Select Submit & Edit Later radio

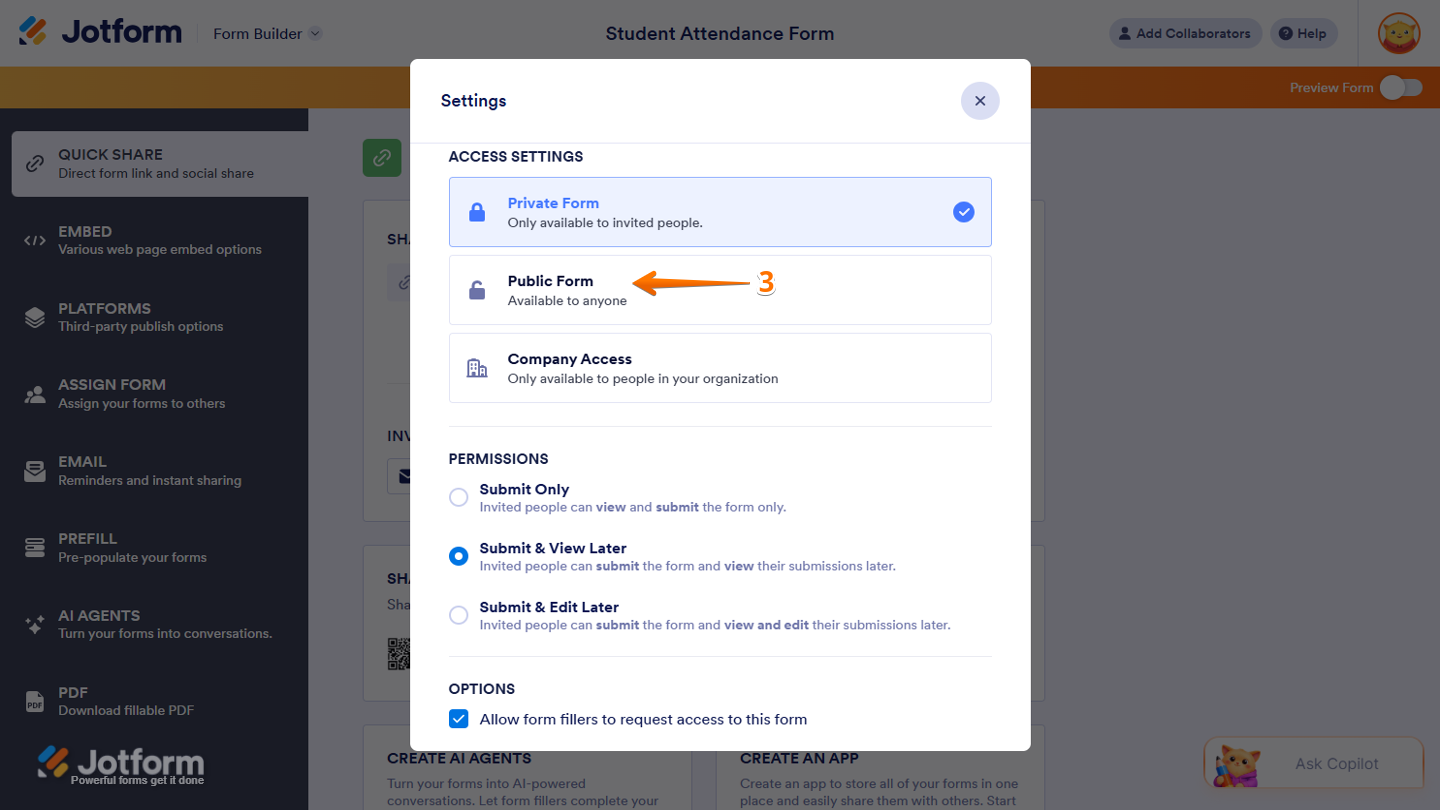pos(458,615)
